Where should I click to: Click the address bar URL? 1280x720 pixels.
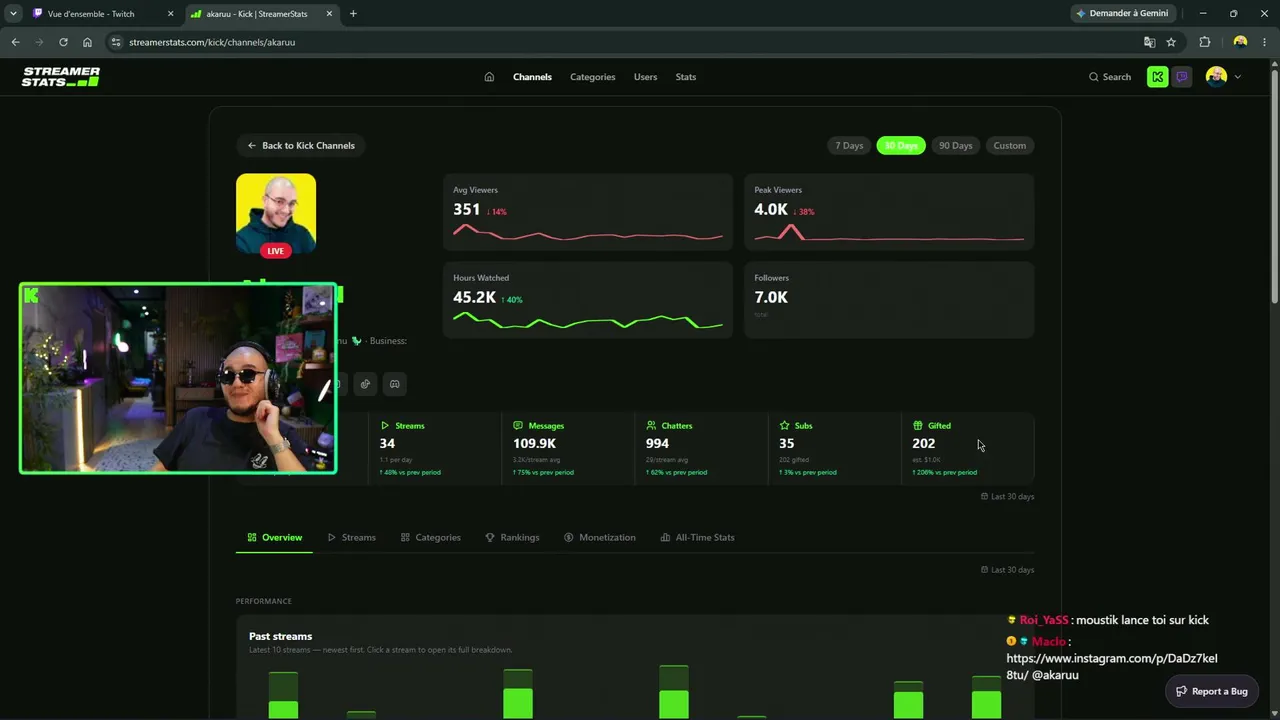click(212, 42)
